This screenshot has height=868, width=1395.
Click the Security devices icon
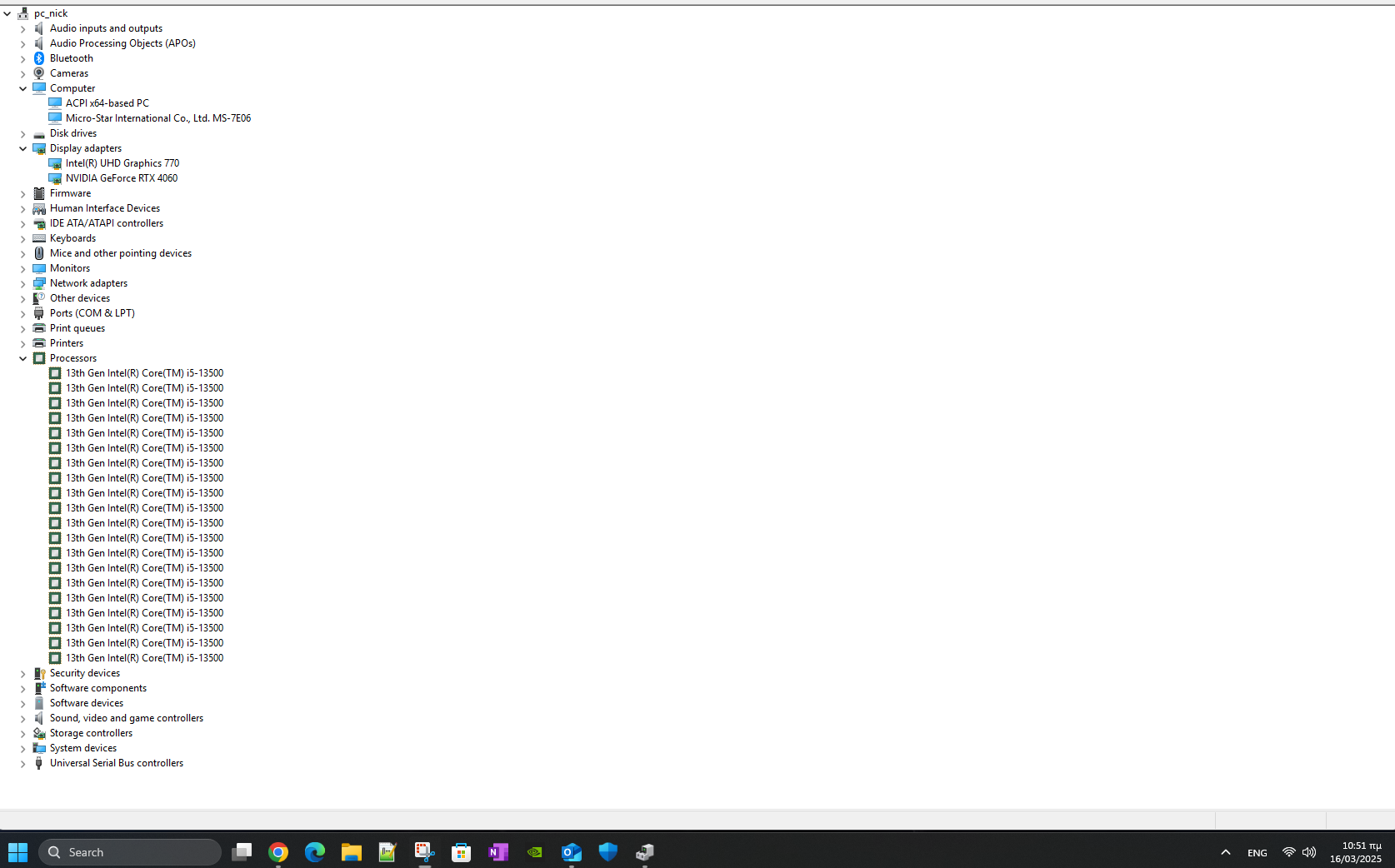coord(39,673)
